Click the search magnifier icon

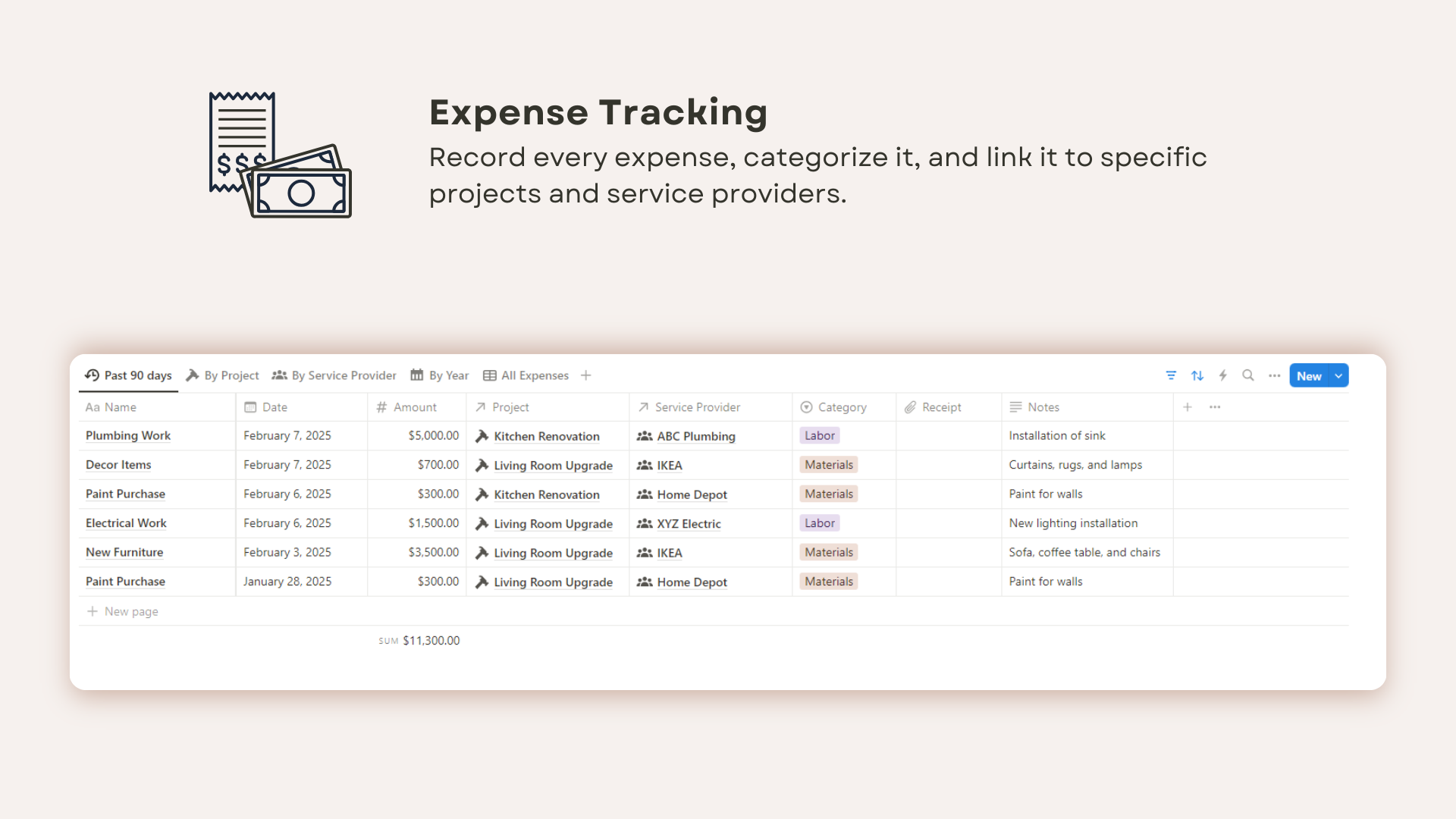[x=1248, y=375]
